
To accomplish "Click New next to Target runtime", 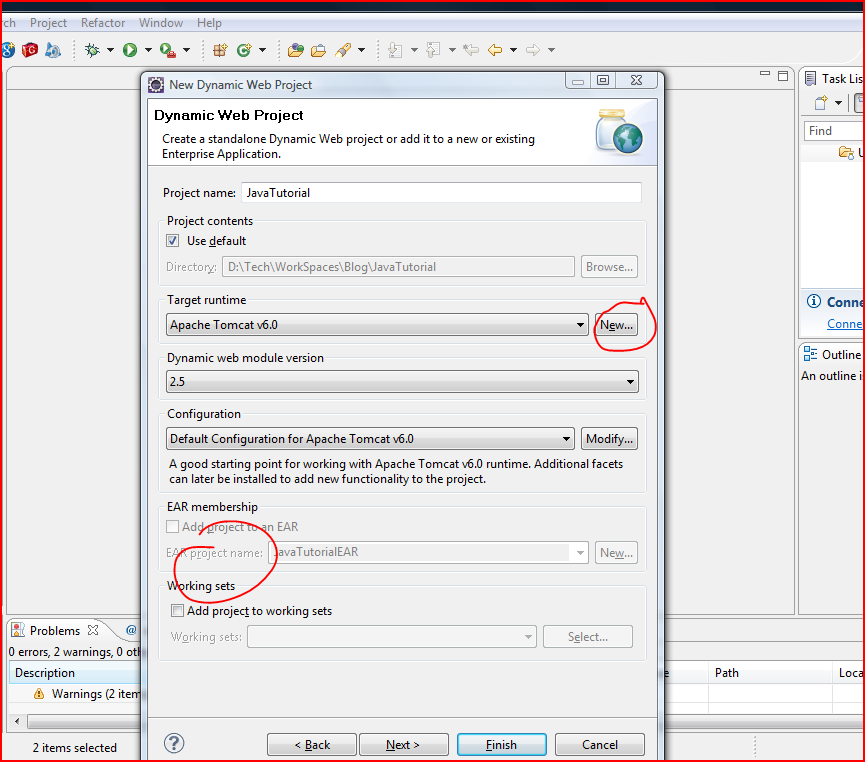I will [616, 324].
